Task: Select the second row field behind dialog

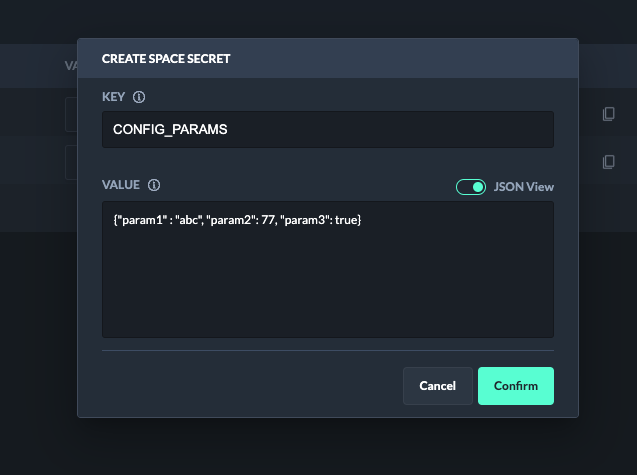Action: pos(71,161)
